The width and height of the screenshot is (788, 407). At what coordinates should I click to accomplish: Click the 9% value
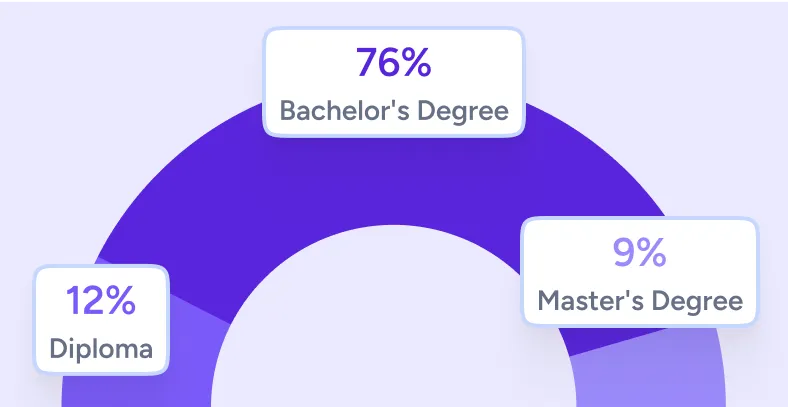[640, 253]
